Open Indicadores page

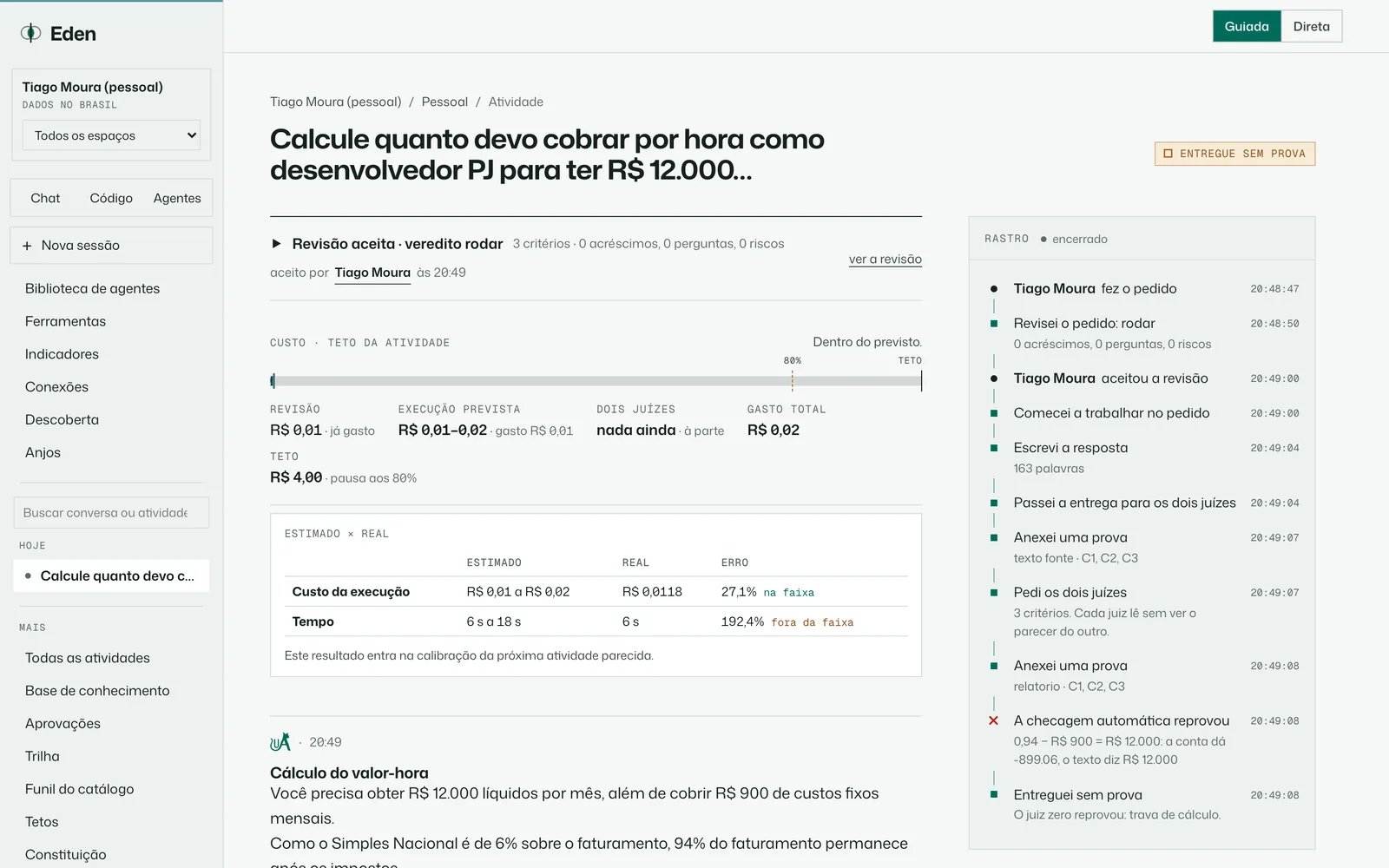click(62, 354)
